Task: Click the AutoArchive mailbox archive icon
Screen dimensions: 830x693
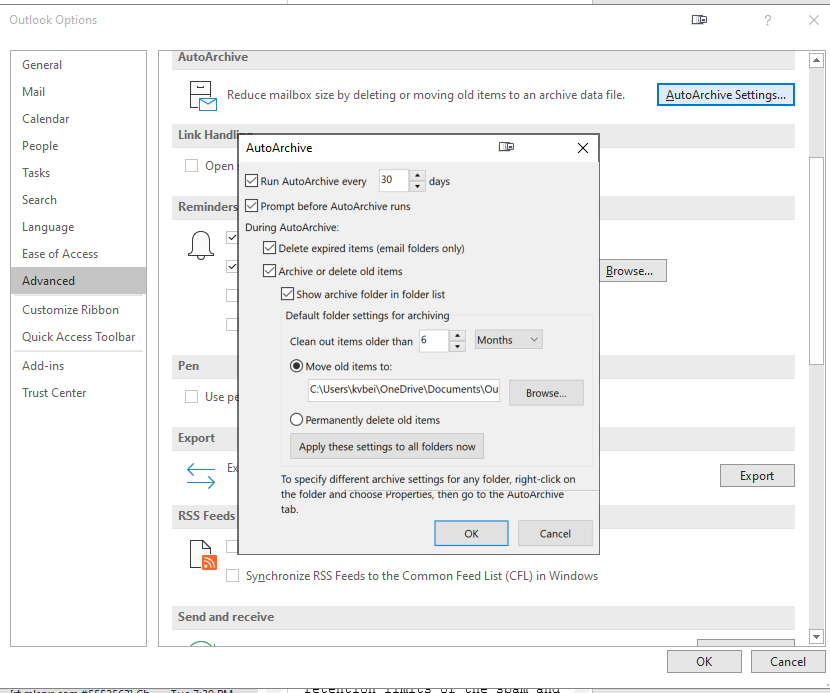Action: point(203,96)
